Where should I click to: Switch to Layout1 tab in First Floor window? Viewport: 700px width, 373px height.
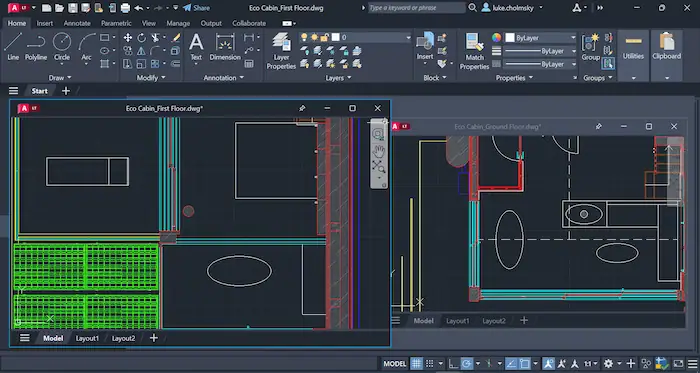point(87,338)
